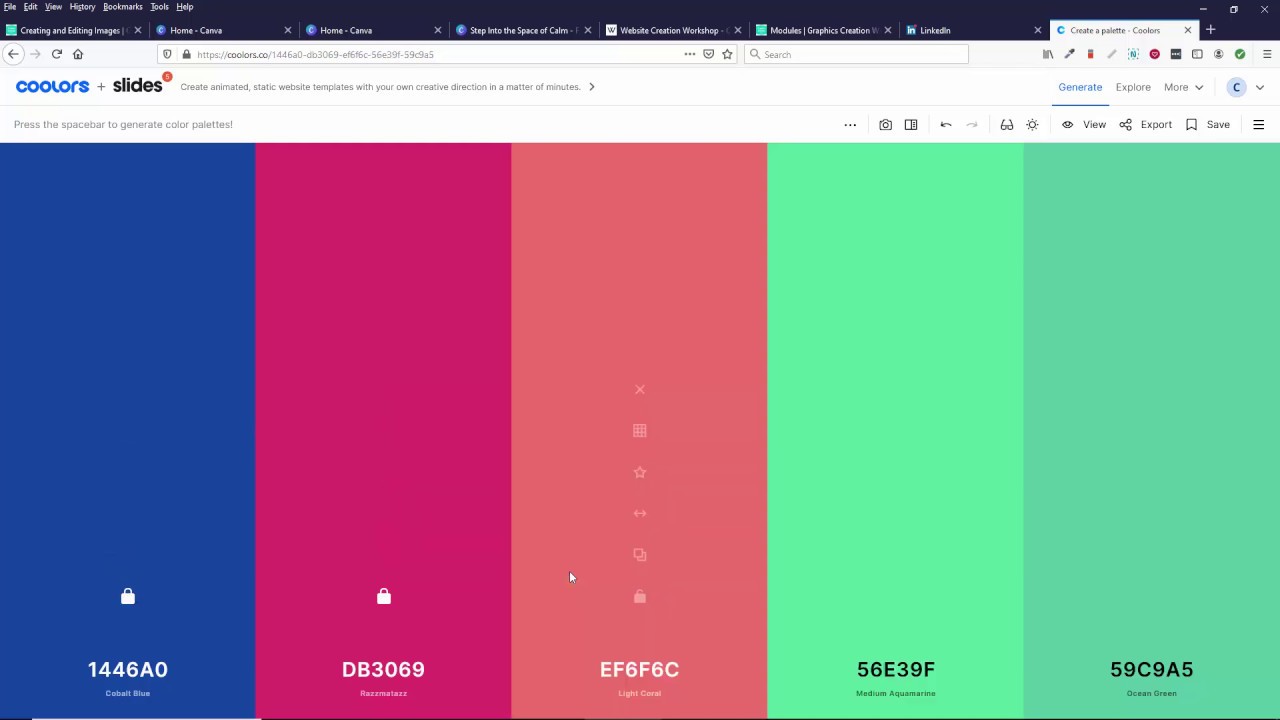Remove the Light Coral color with the X icon
Screen dimensions: 1280x720
[x=640, y=390]
